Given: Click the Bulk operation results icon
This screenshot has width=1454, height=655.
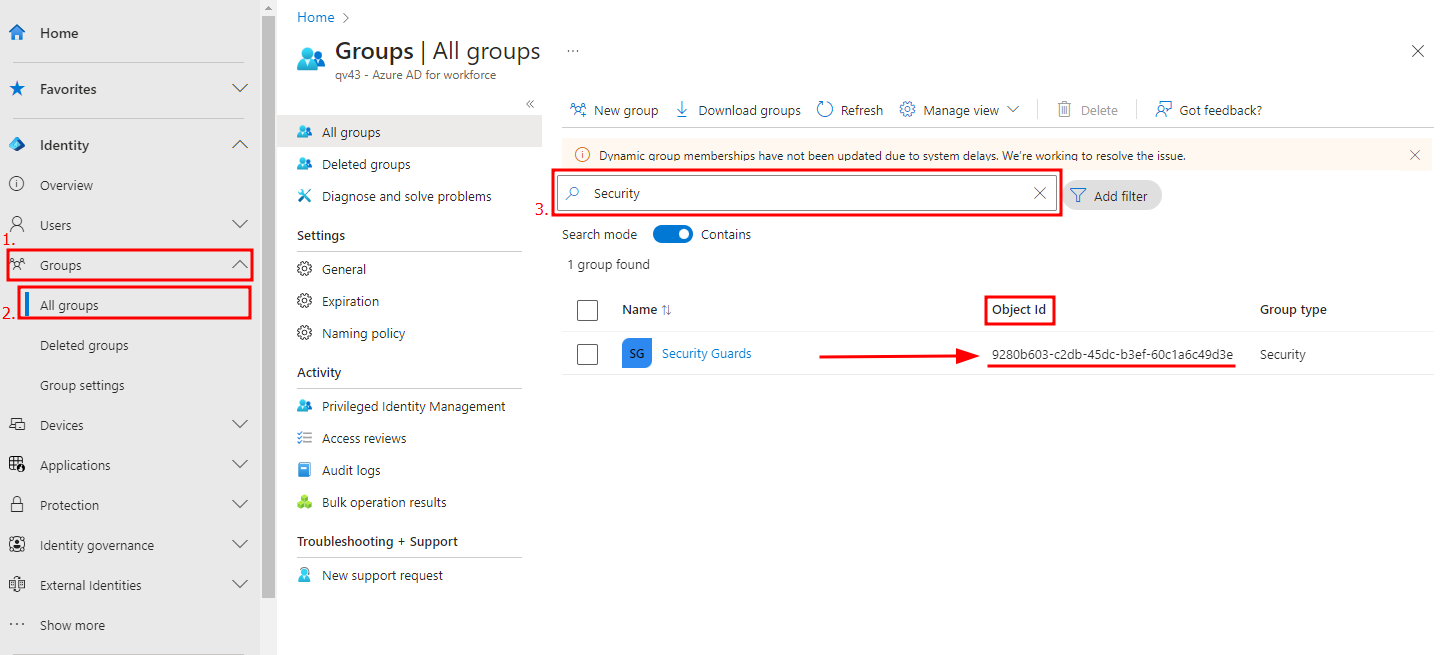Looking at the screenshot, I should 305,502.
